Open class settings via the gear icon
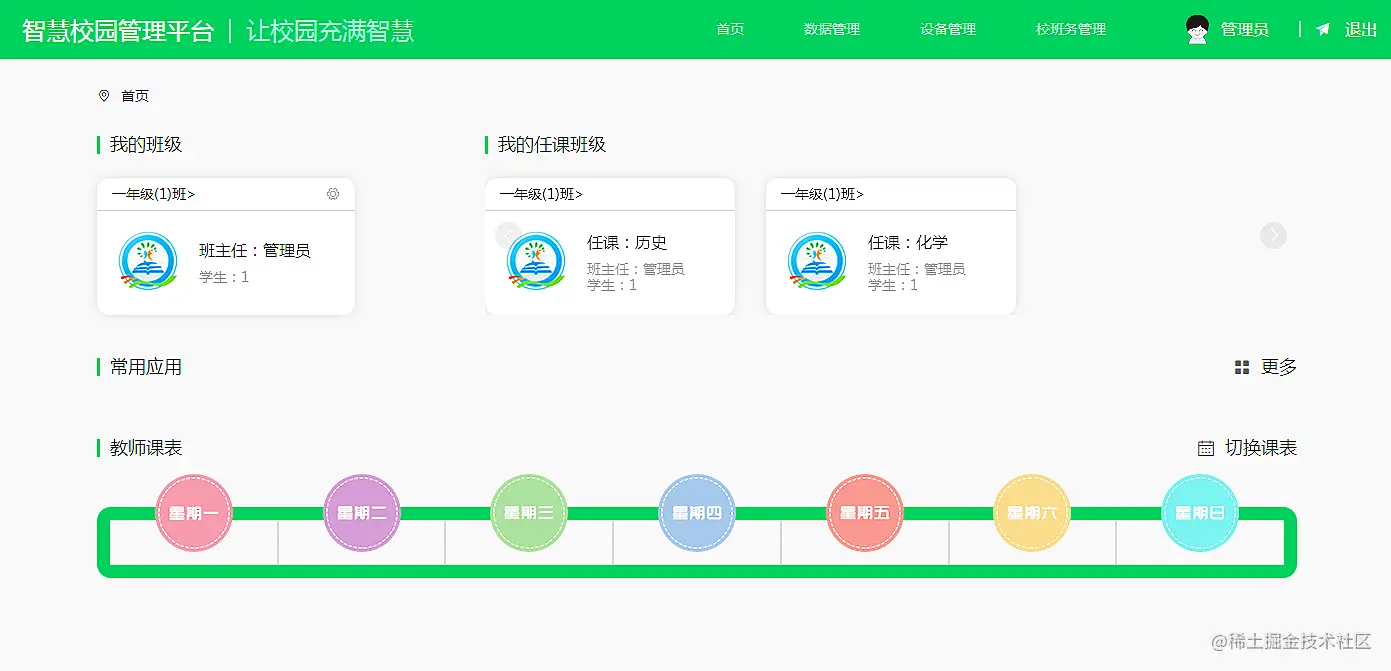 [333, 194]
